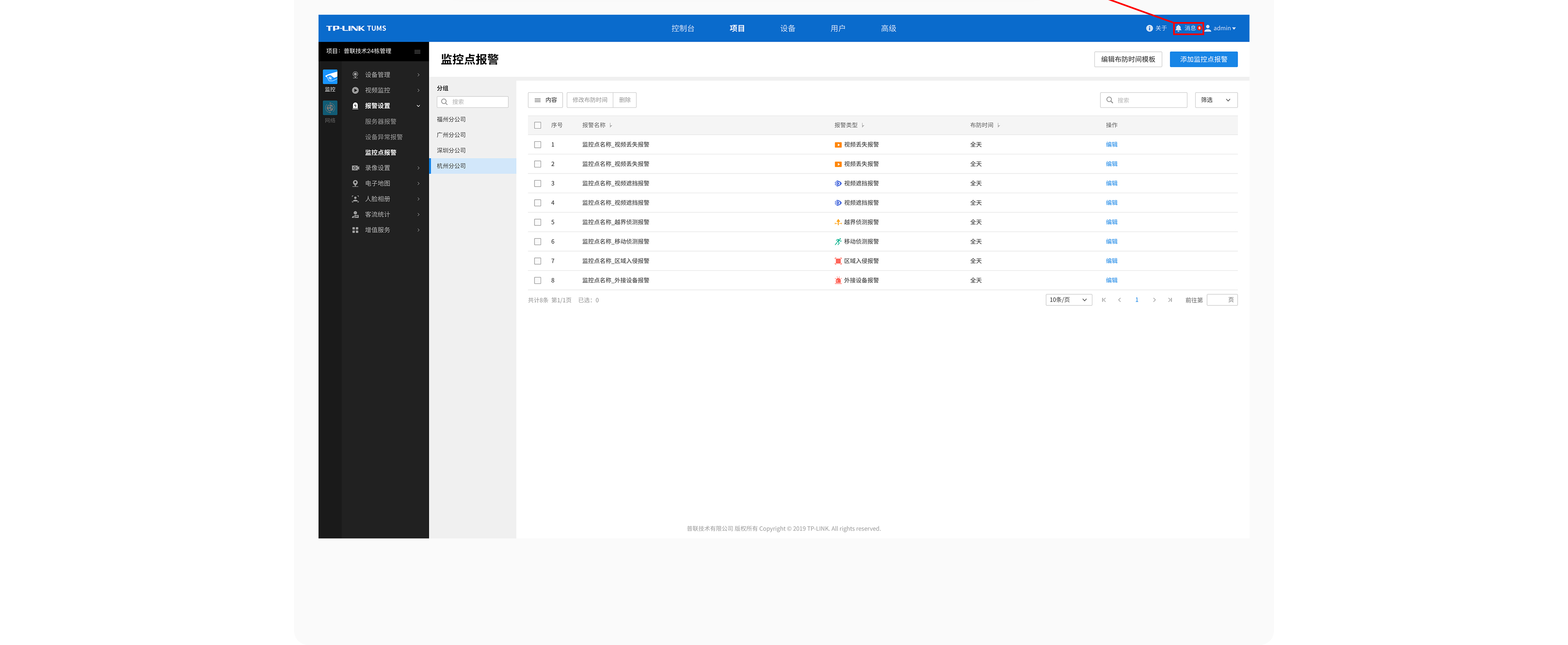This screenshot has height=645, width=1568.
Task: Expand 电子地图 in the sidebar
Action: (418, 183)
